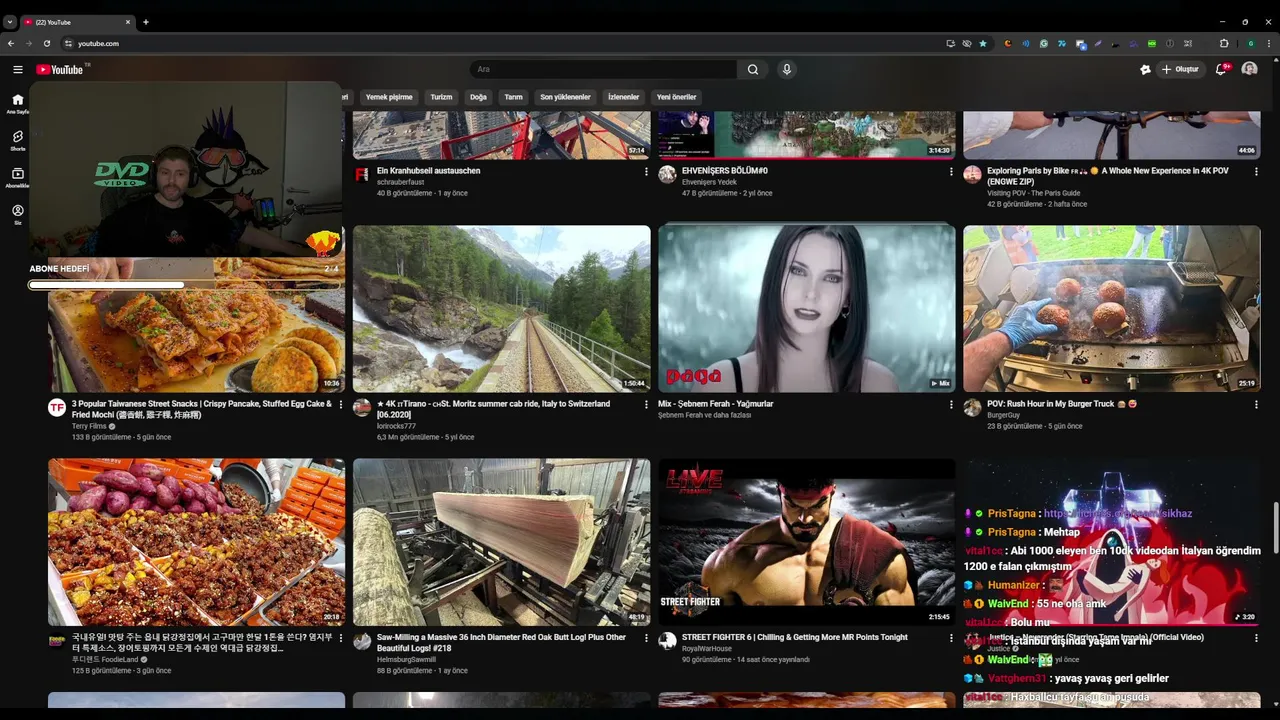This screenshot has width=1280, height=720.
Task: Click the Chrome profile avatar in the toolbar
Action: pos(1250,43)
